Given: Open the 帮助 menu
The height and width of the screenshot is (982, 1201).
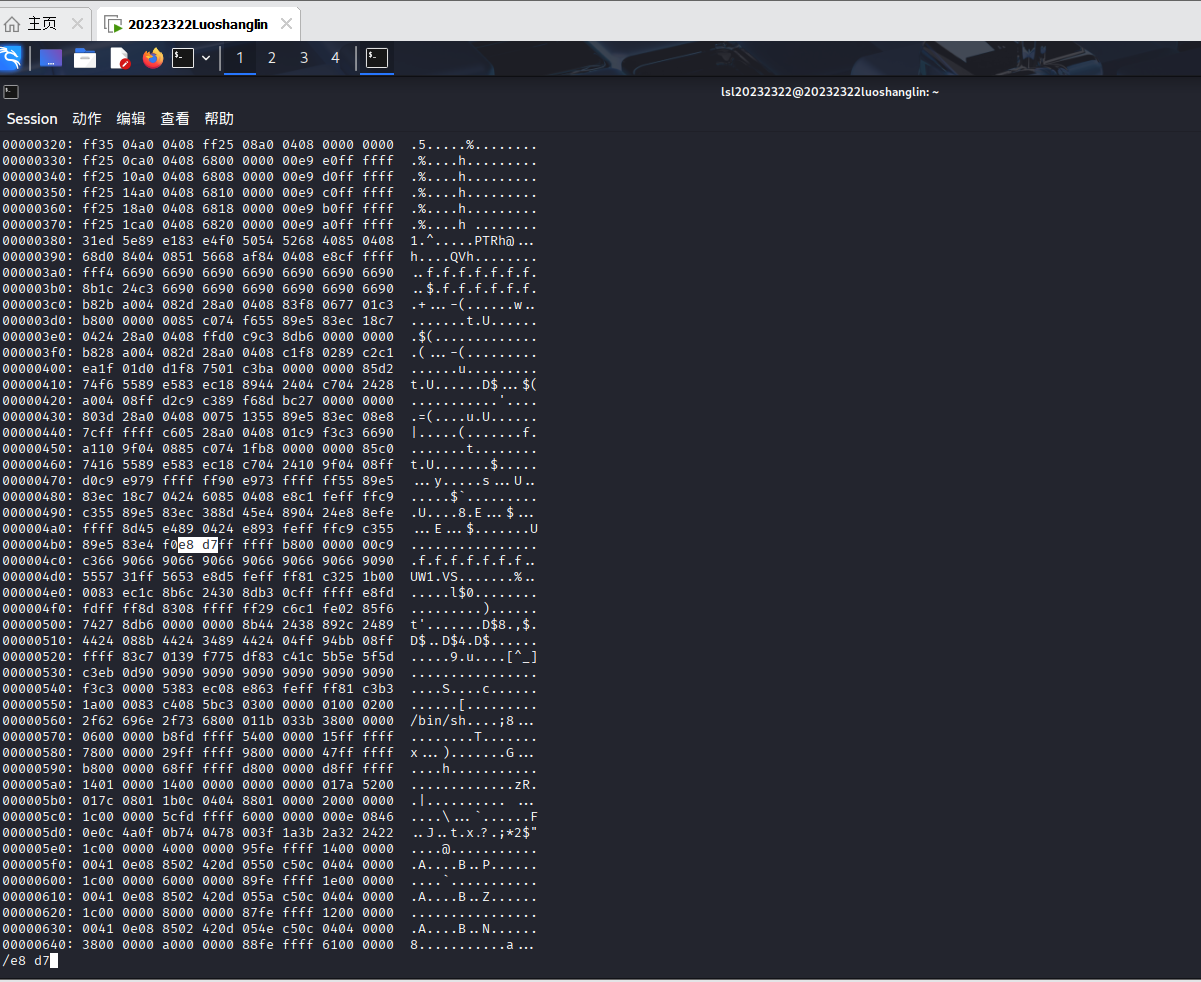Looking at the screenshot, I should (219, 118).
